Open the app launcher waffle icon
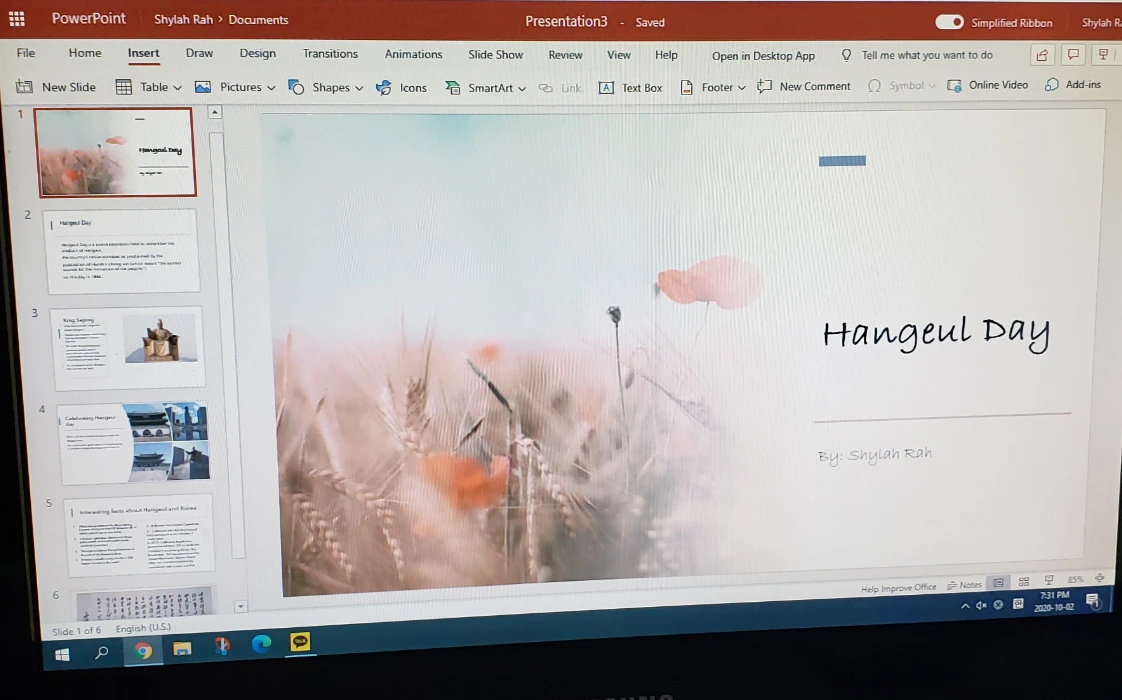1122x700 pixels. click(x=16, y=19)
